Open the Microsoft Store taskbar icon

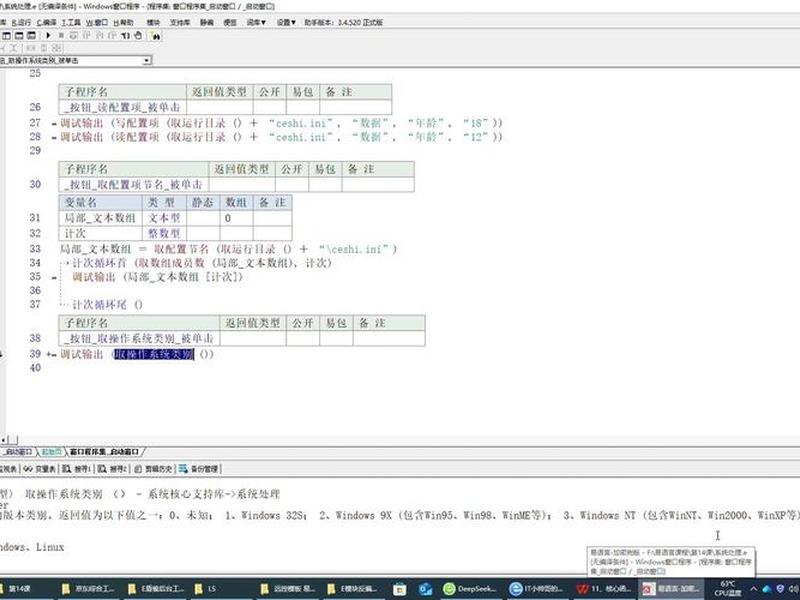[x=399, y=589]
